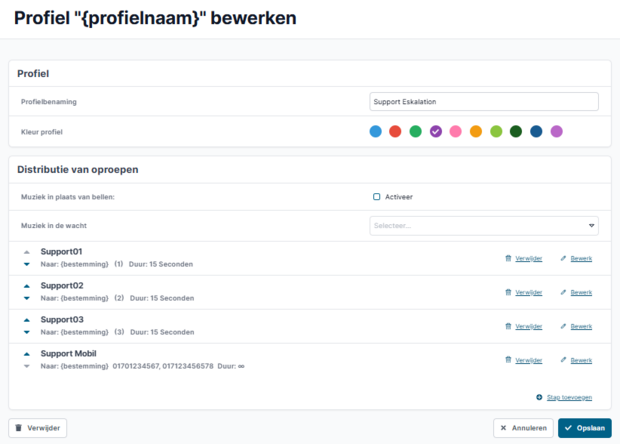
Task: Click the Annuleren button
Action: [523, 428]
